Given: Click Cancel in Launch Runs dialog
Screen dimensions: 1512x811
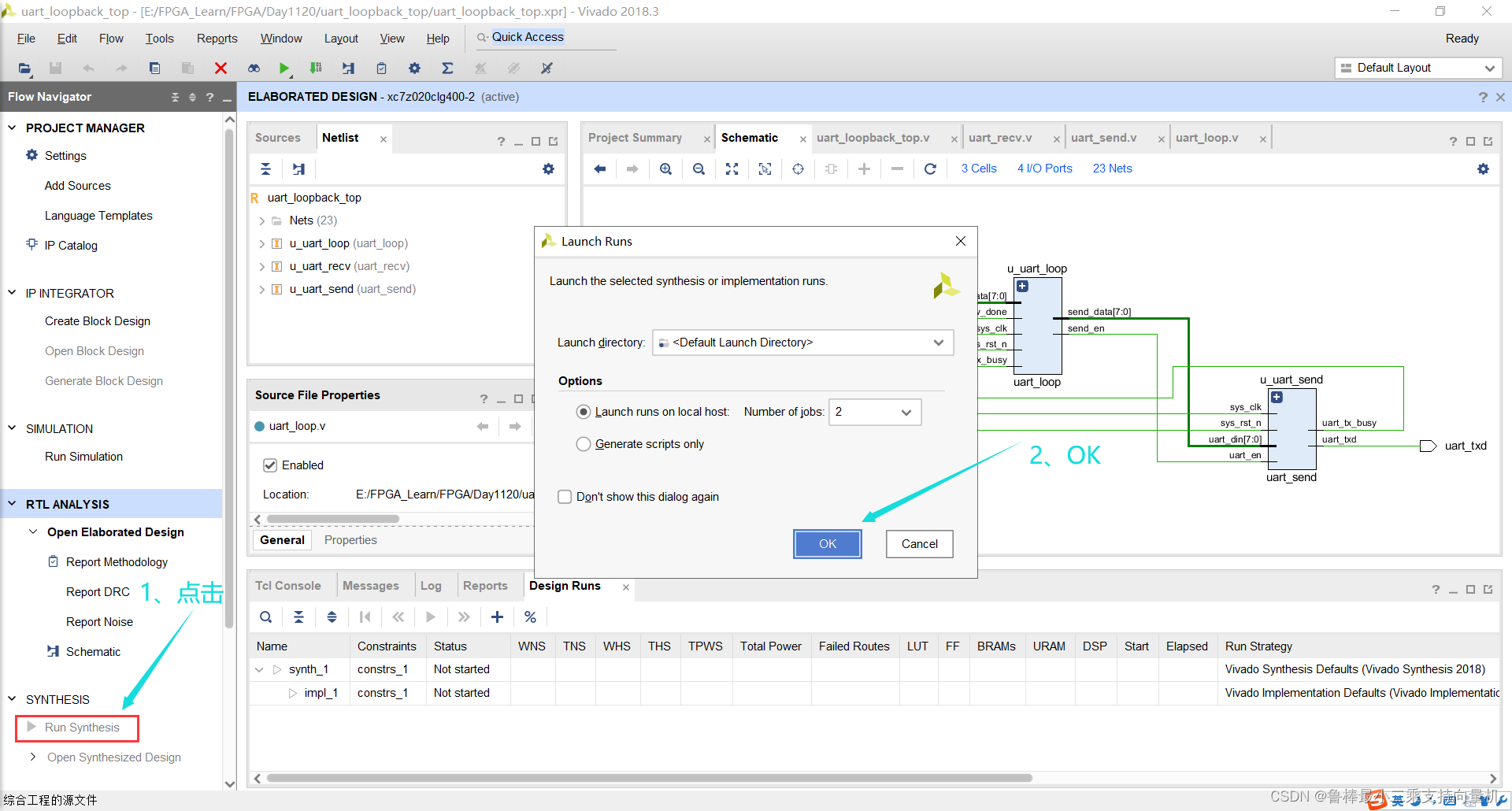Looking at the screenshot, I should pyautogui.click(x=919, y=544).
